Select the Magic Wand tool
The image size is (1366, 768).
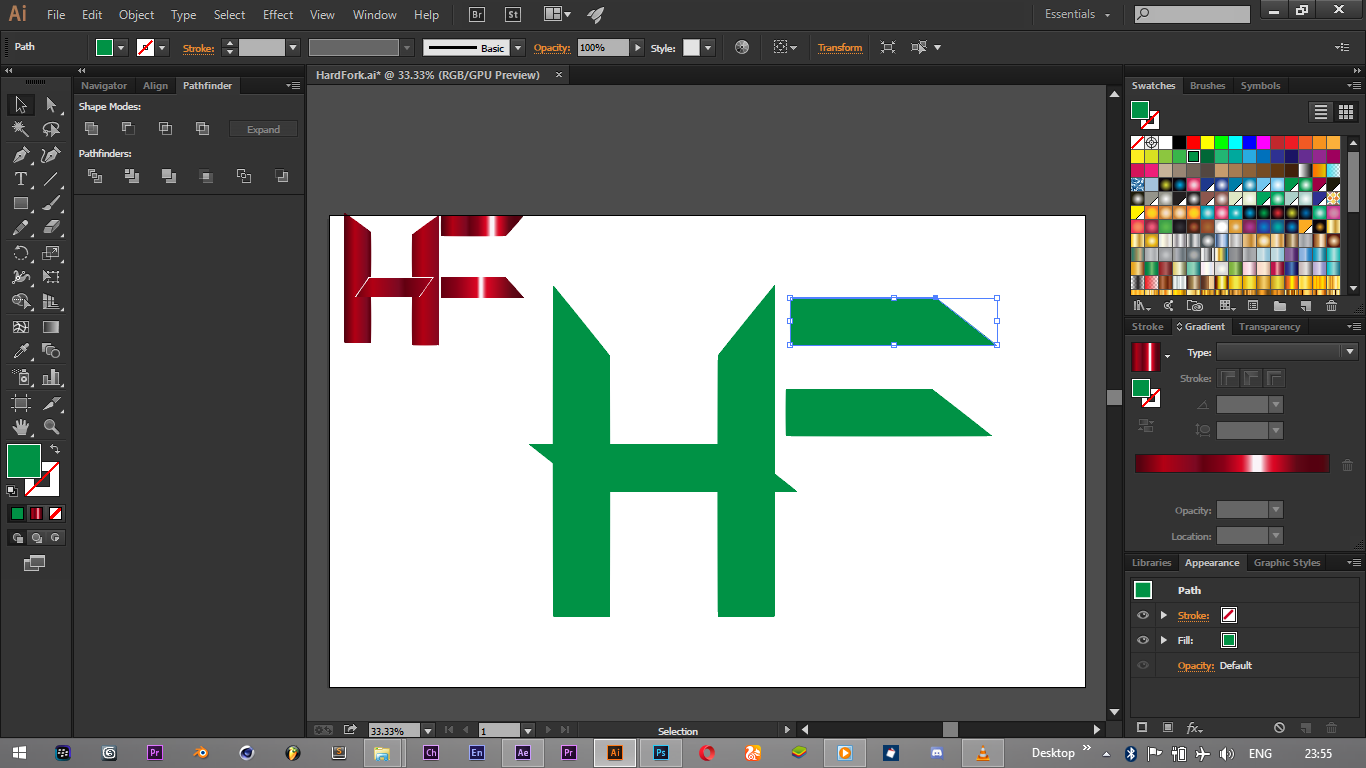20,129
